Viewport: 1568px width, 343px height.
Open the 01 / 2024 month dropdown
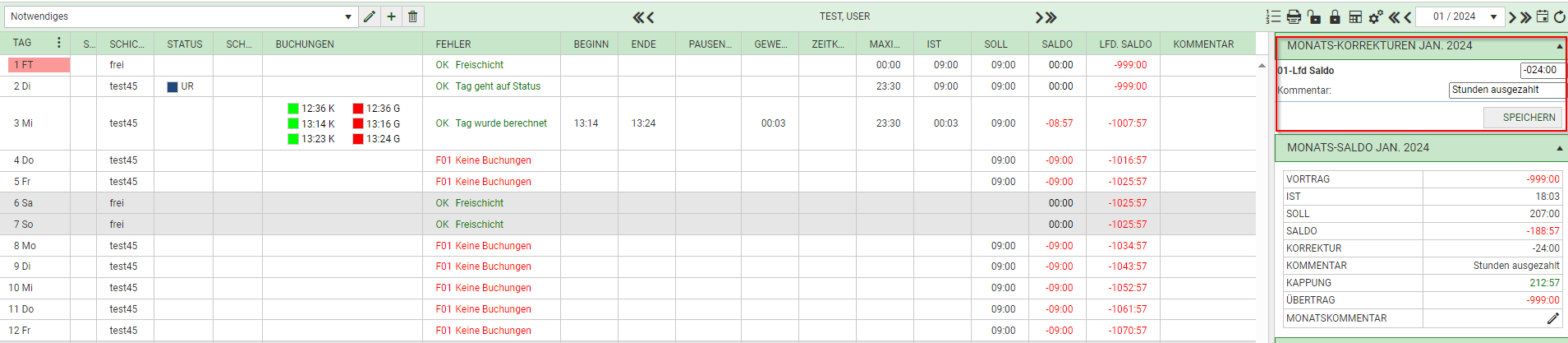click(x=1493, y=16)
